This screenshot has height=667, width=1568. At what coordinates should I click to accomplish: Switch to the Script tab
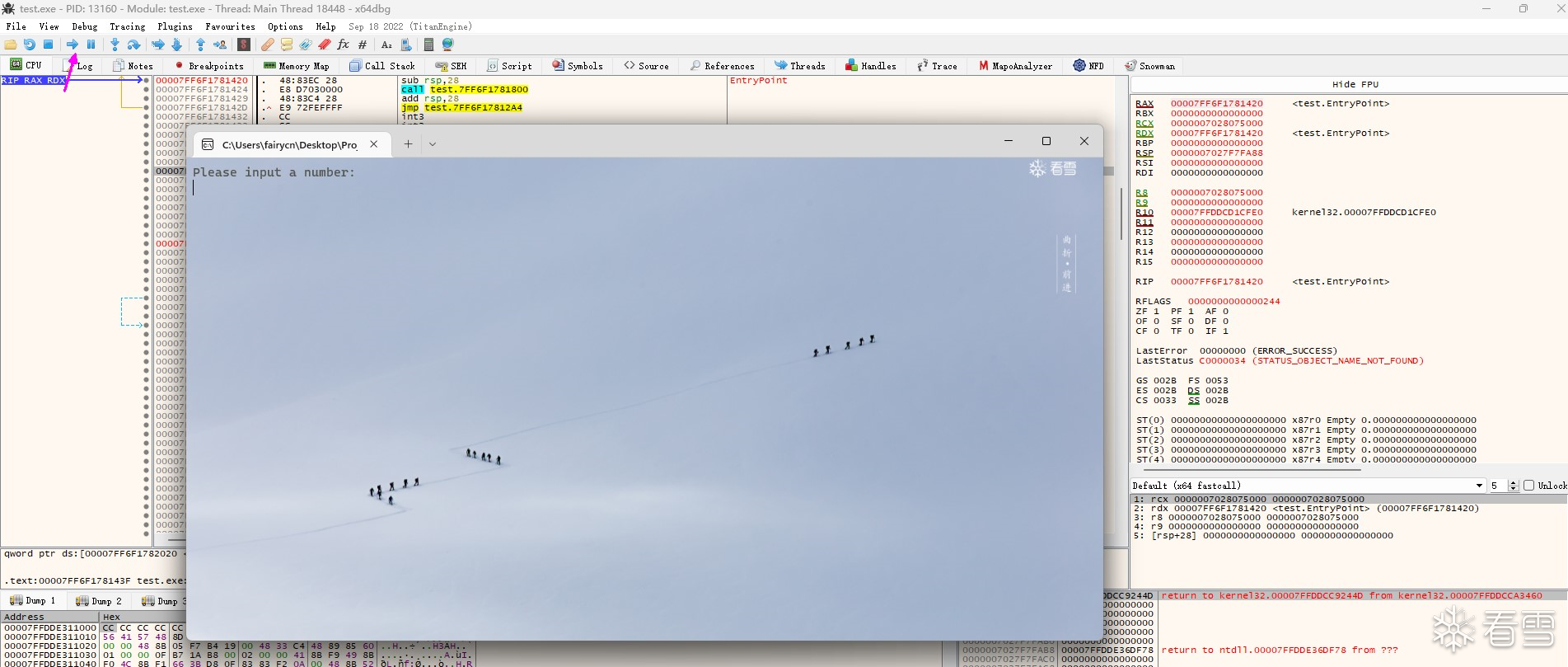pos(510,66)
